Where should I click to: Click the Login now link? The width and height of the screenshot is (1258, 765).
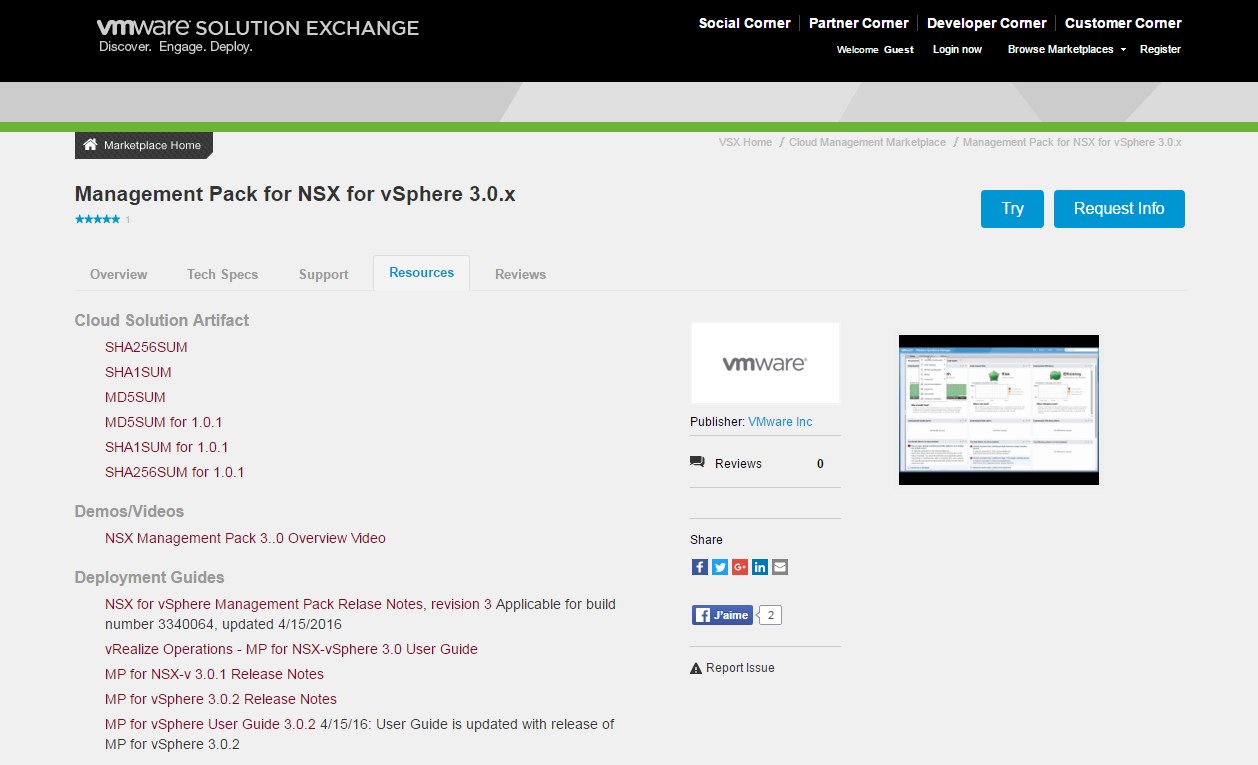coord(957,49)
